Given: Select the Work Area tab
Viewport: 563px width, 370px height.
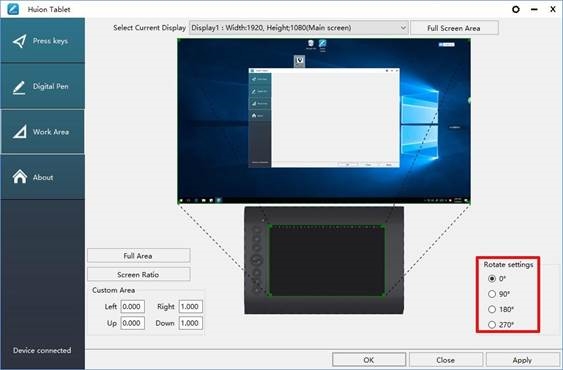Looking at the screenshot, I should (x=42, y=132).
